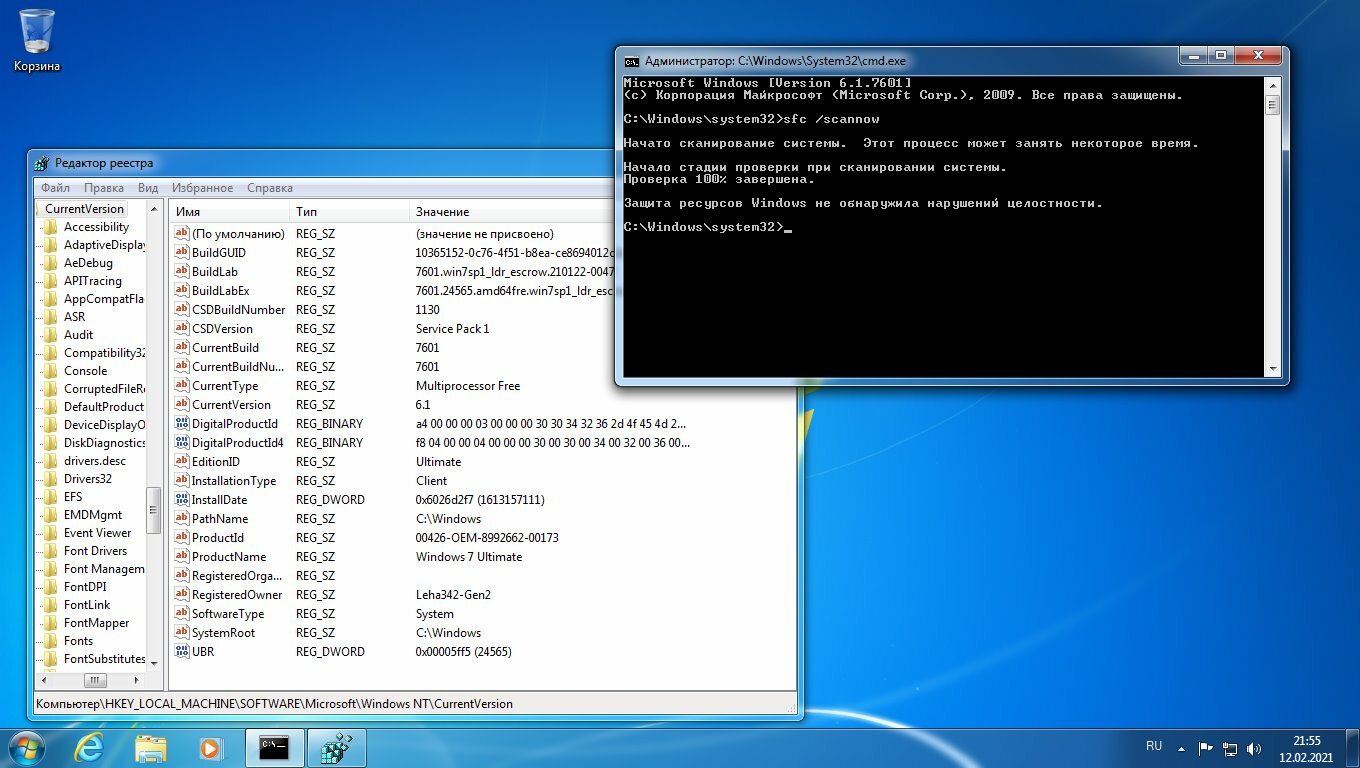Click the RU language indicator
Image resolution: width=1360 pixels, height=768 pixels.
coord(1154,746)
